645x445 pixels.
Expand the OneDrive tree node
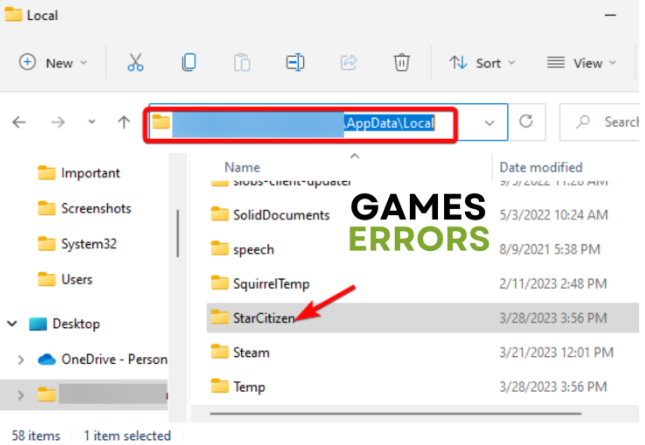coord(21,359)
